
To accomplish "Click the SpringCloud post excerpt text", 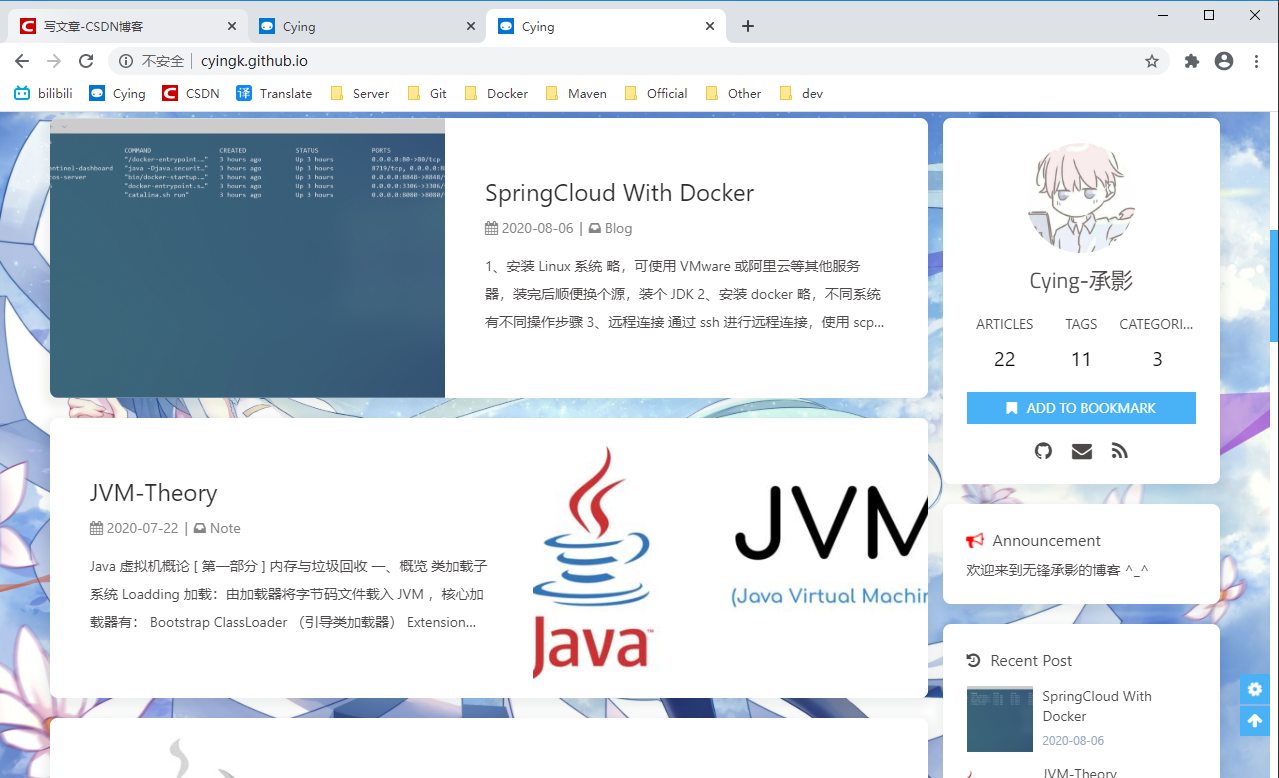I will coord(685,294).
